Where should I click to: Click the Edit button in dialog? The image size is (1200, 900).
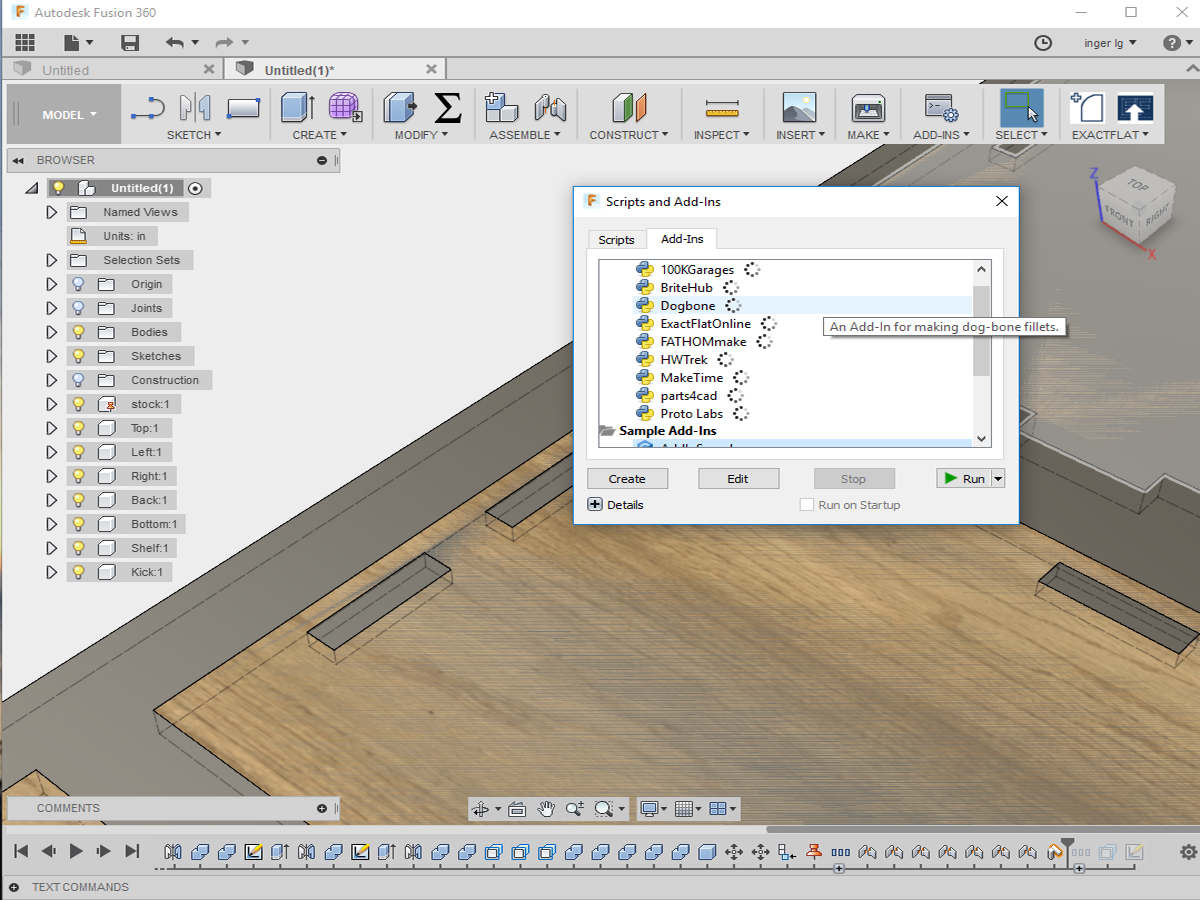click(x=738, y=479)
